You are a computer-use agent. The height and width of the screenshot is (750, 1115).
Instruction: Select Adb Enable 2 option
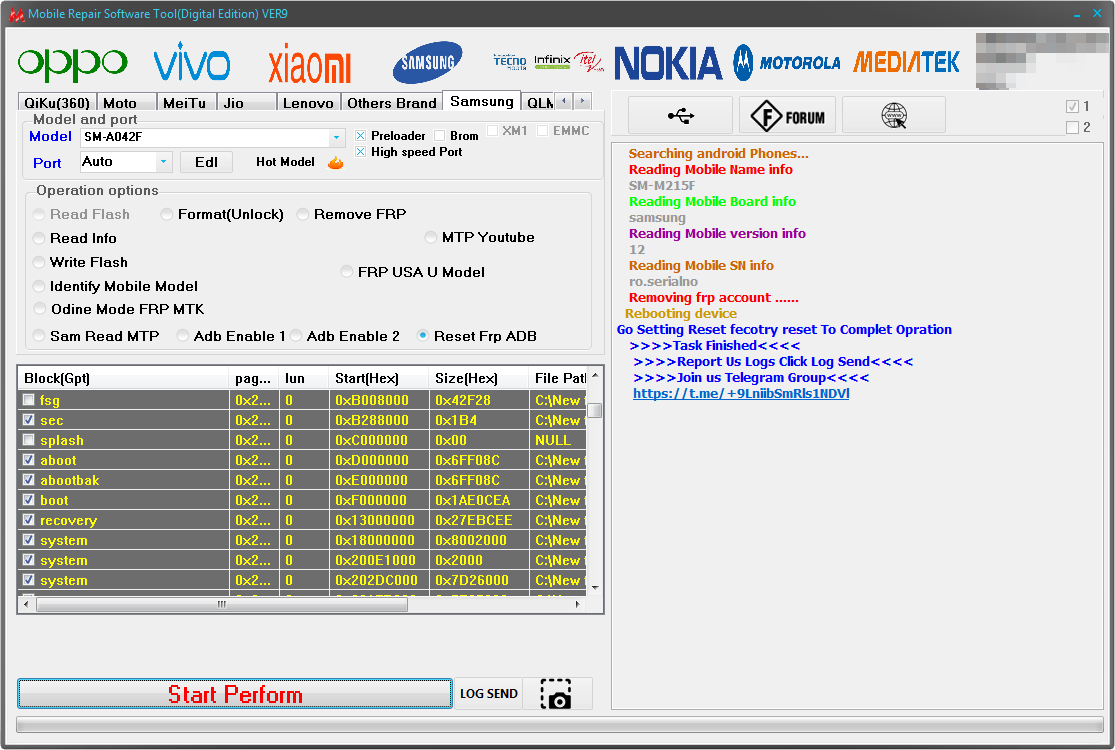[297, 336]
